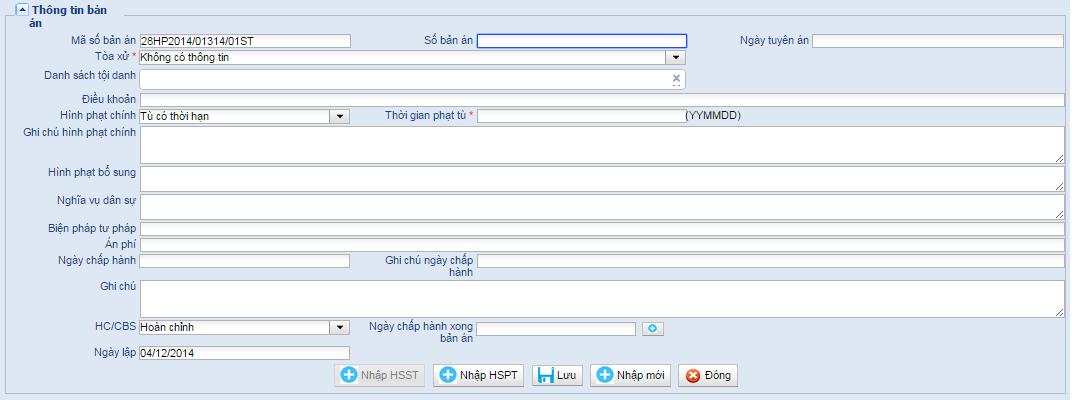The width and height of the screenshot is (1072, 400).
Task: Open the HC/CBS dropdown list
Action: click(x=340, y=327)
